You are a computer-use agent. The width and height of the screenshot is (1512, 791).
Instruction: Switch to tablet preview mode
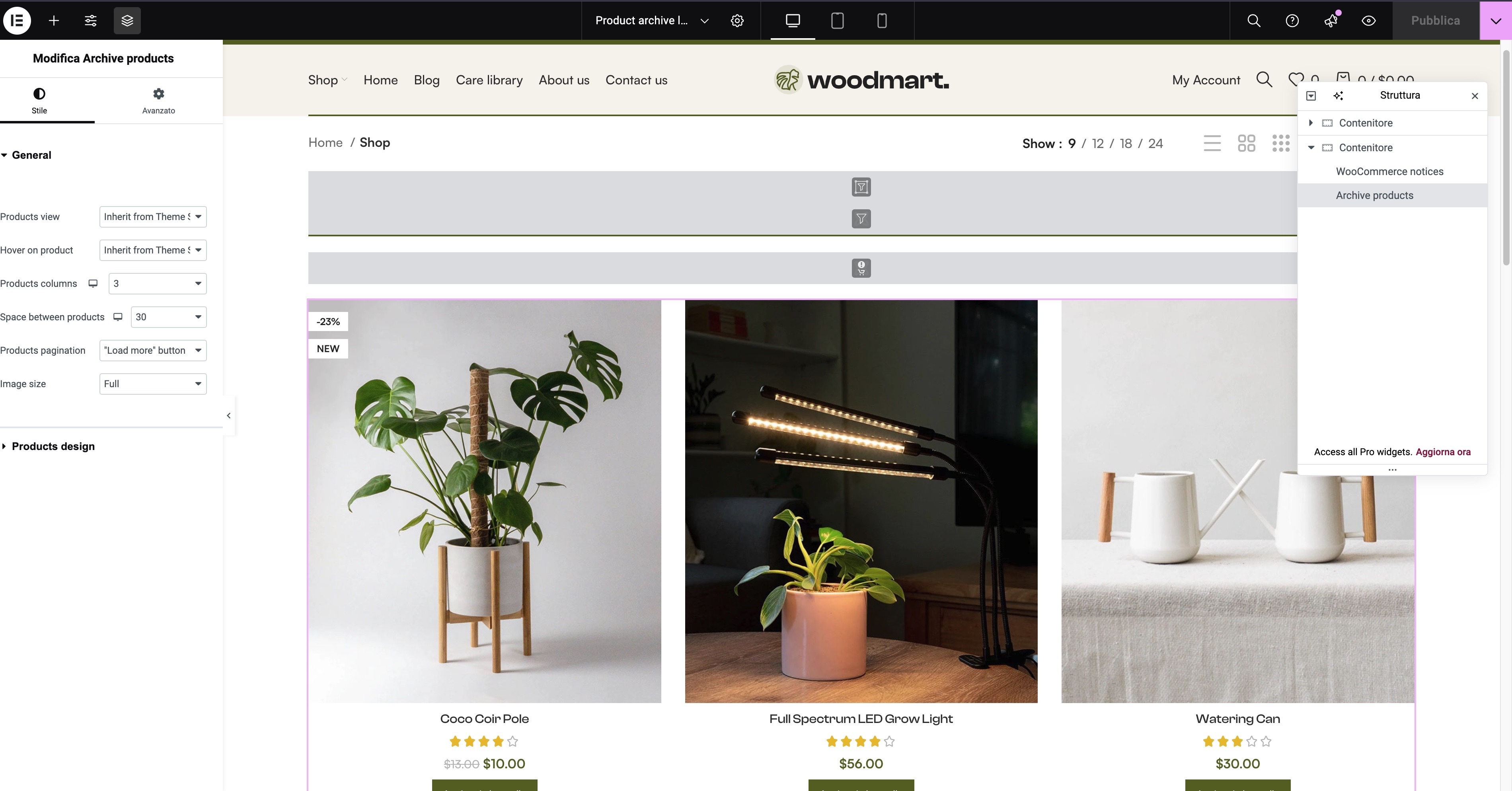coord(838,21)
